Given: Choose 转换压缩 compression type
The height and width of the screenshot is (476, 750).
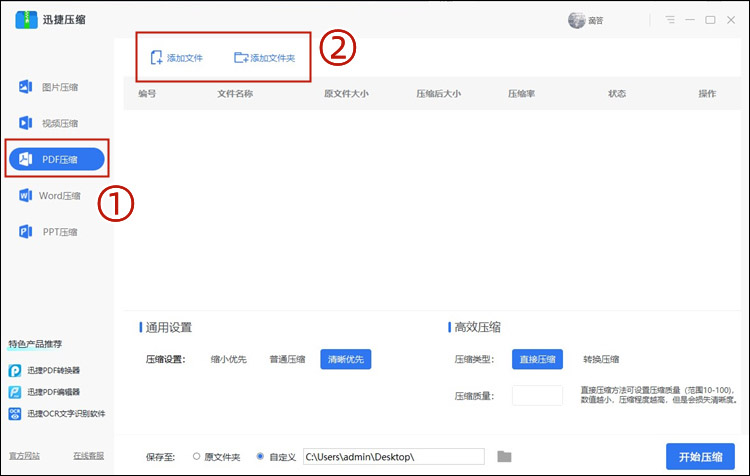Looking at the screenshot, I should coord(601,359).
